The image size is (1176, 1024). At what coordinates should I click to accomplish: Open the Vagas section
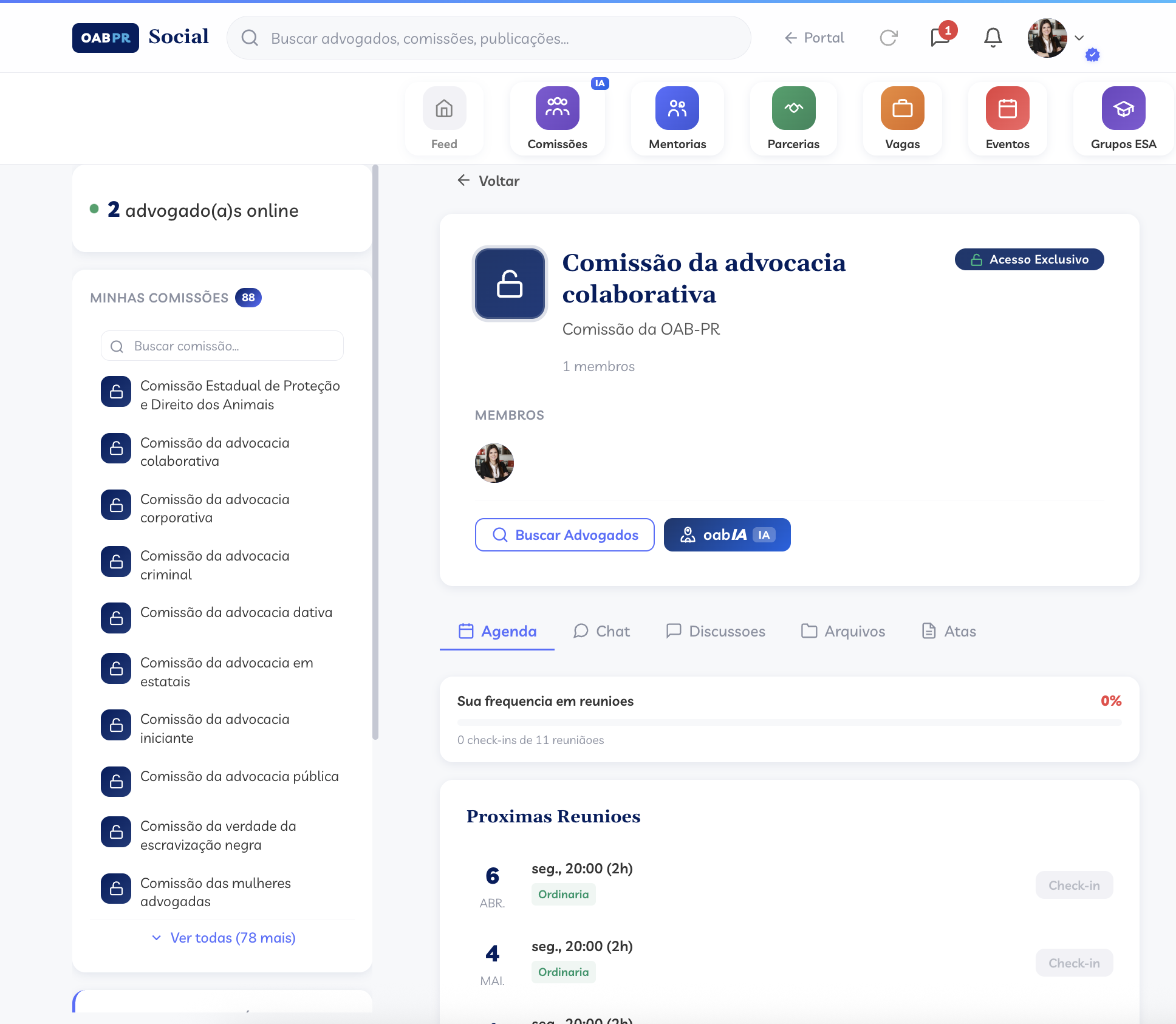point(901,118)
